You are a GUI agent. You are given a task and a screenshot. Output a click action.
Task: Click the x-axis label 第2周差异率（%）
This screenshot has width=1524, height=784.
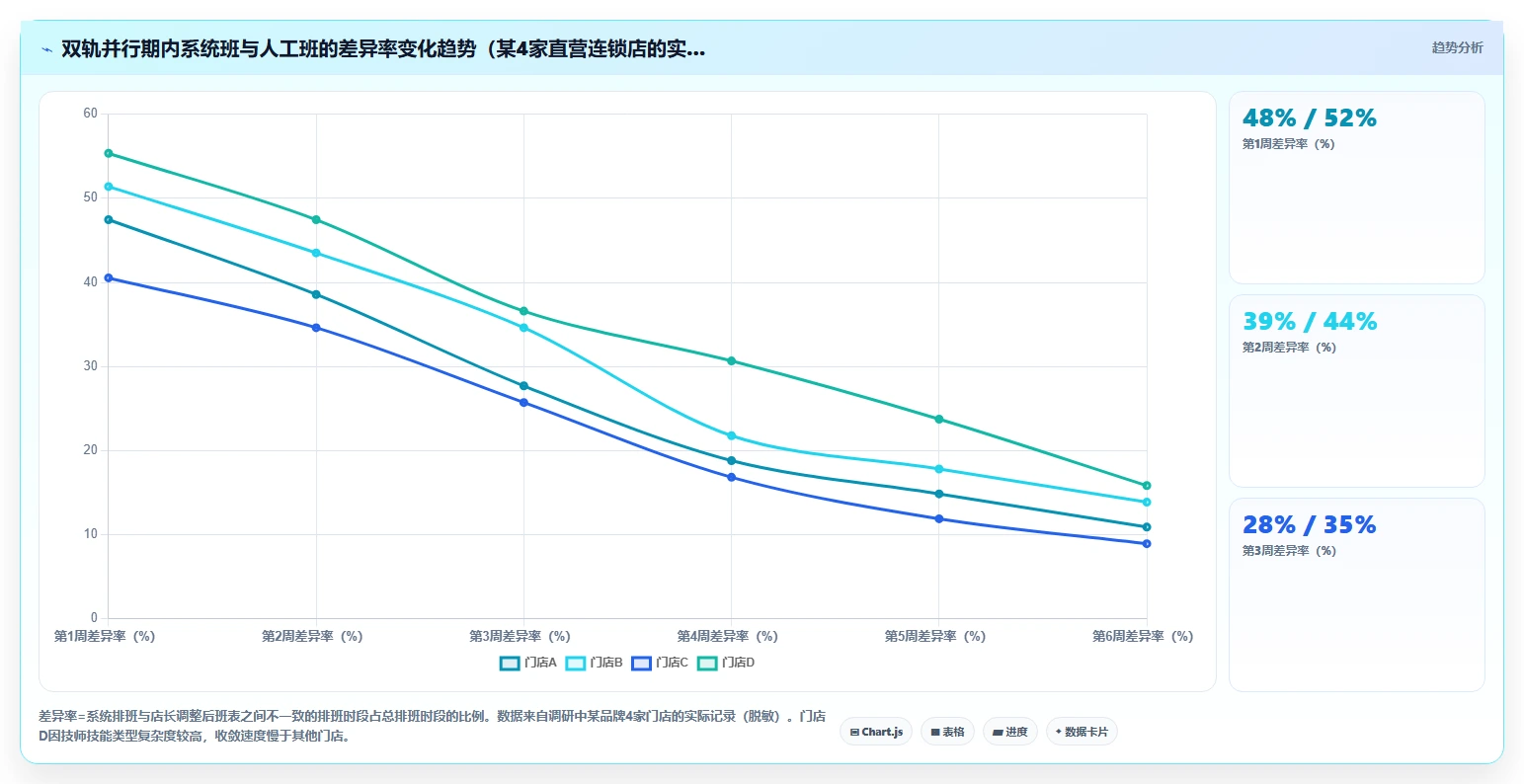click(312, 637)
